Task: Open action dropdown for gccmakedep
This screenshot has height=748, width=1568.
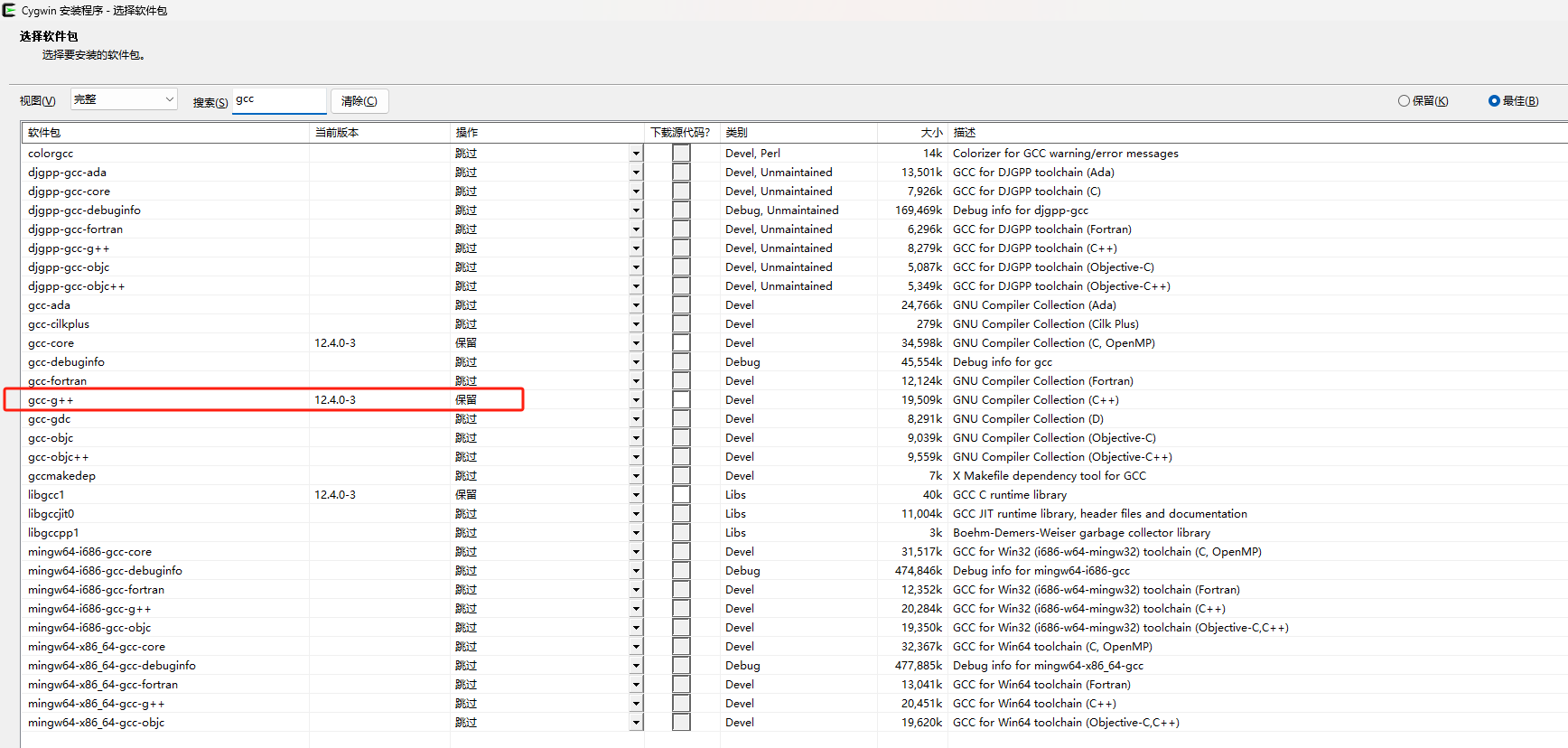Action: tap(636, 476)
